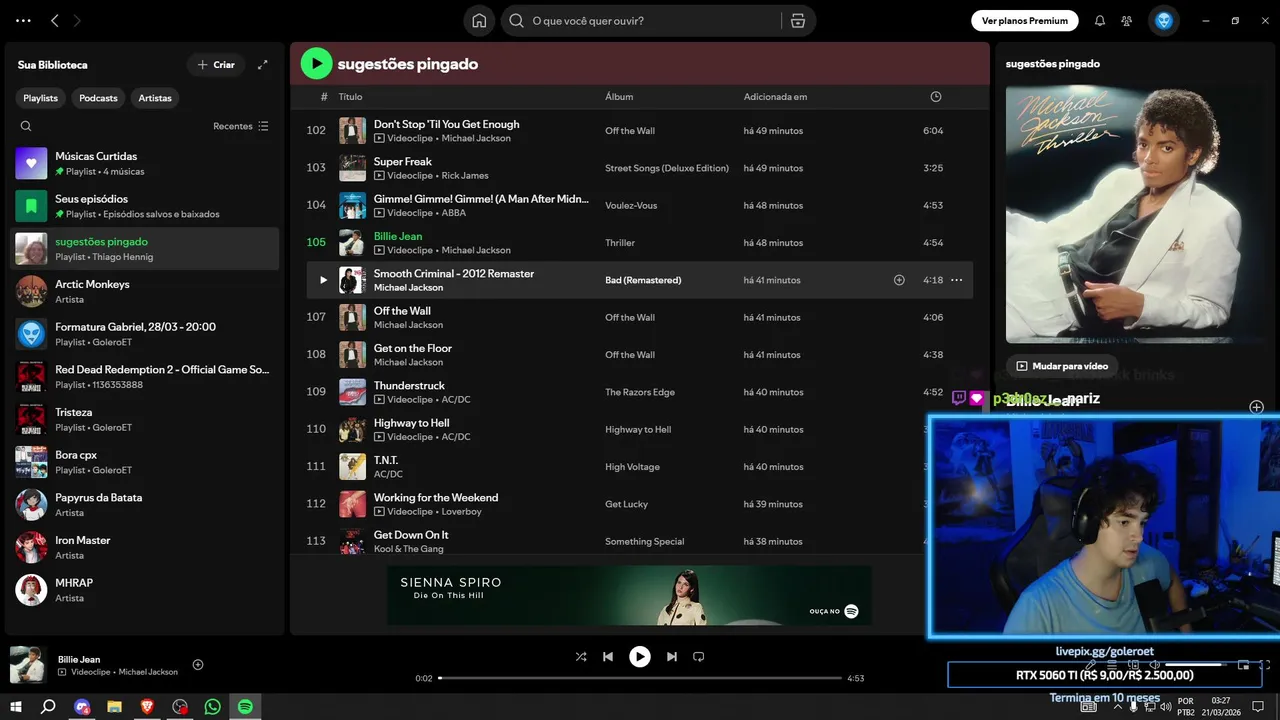Open friend activity icon in top bar
Image resolution: width=1280 pixels, height=720 pixels.
pos(1127,21)
